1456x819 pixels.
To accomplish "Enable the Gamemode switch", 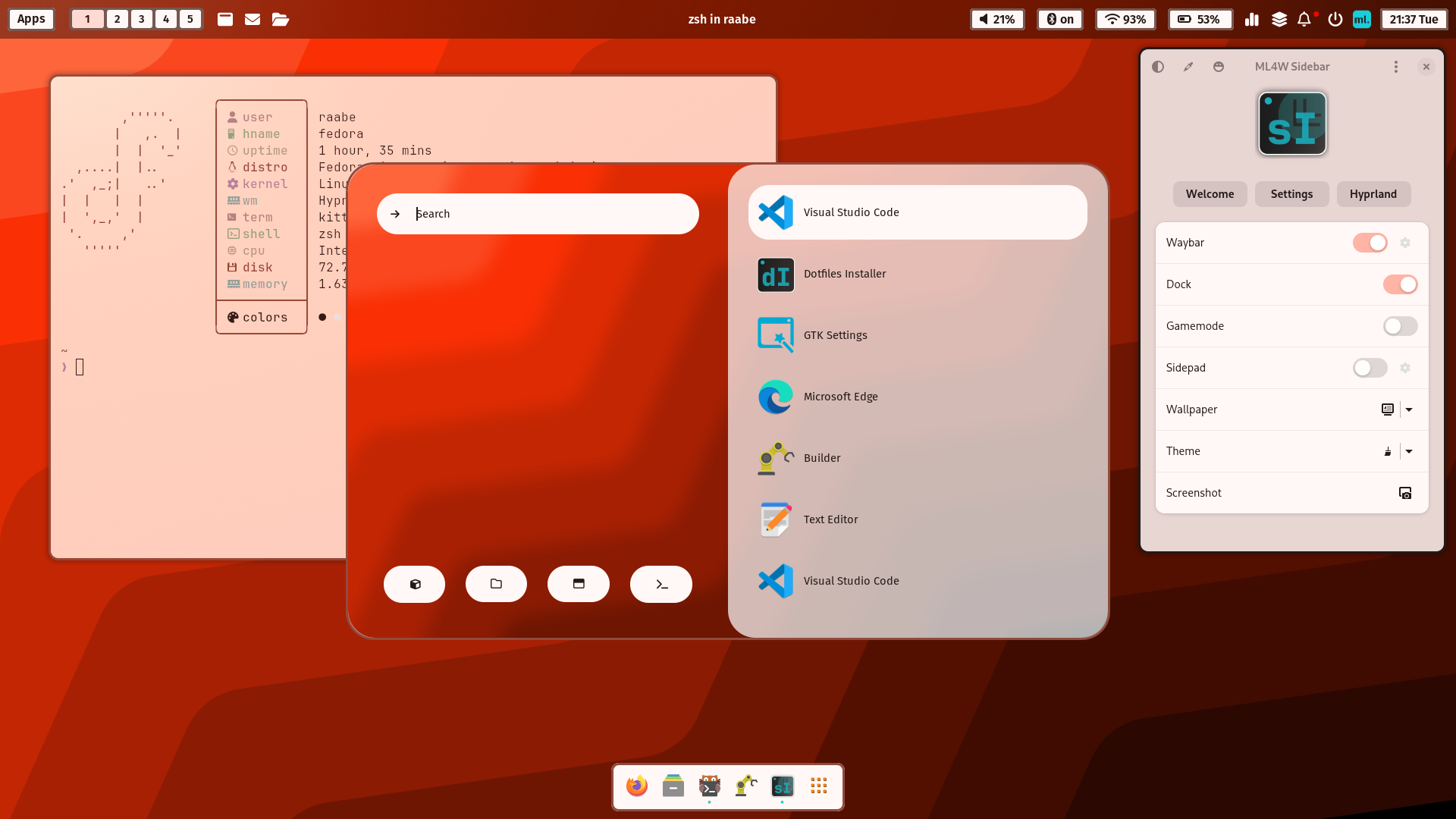I will tap(1400, 326).
